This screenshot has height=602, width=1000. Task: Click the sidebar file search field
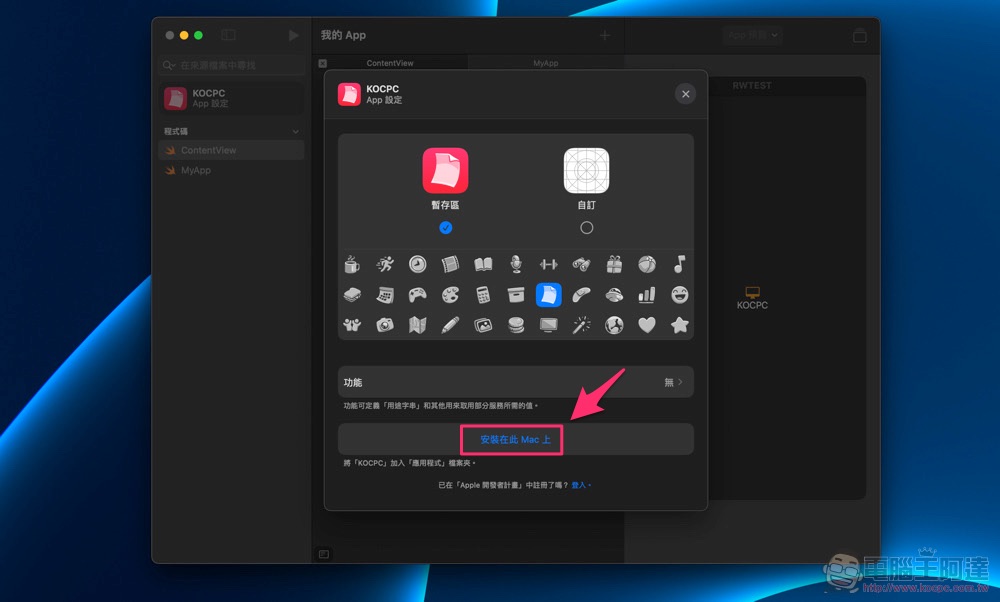pos(232,65)
